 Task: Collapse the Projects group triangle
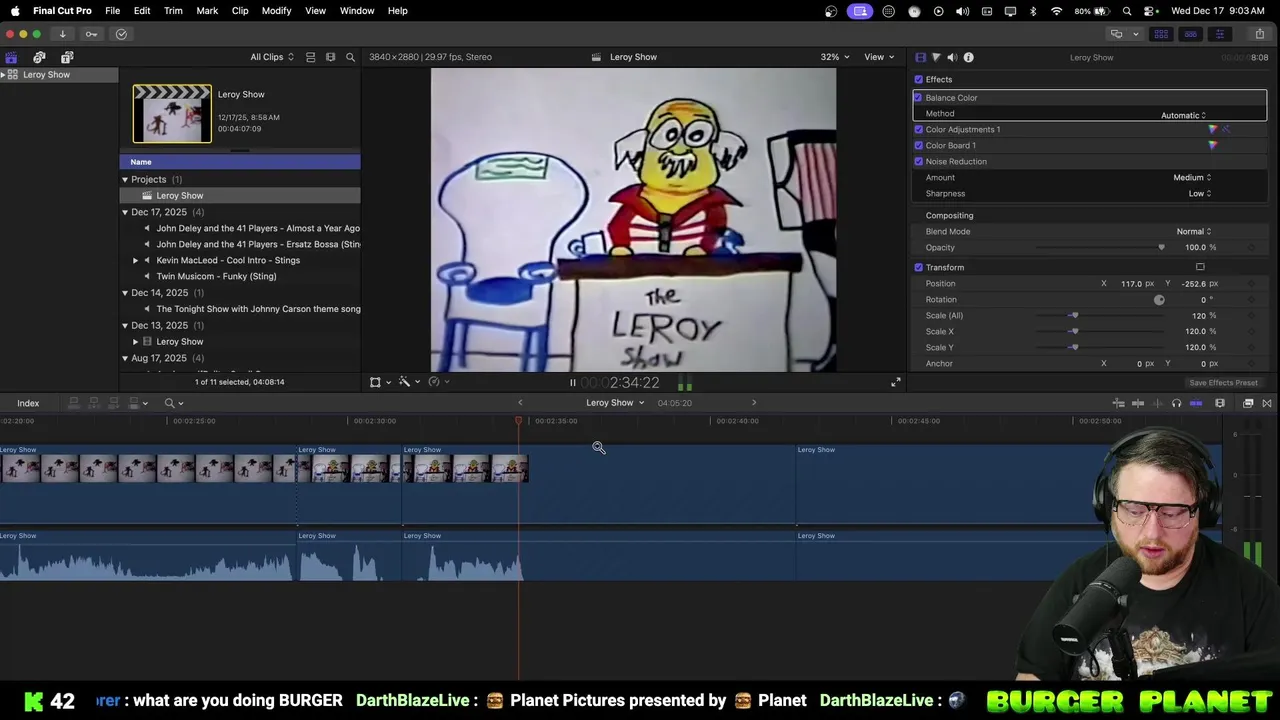125,179
